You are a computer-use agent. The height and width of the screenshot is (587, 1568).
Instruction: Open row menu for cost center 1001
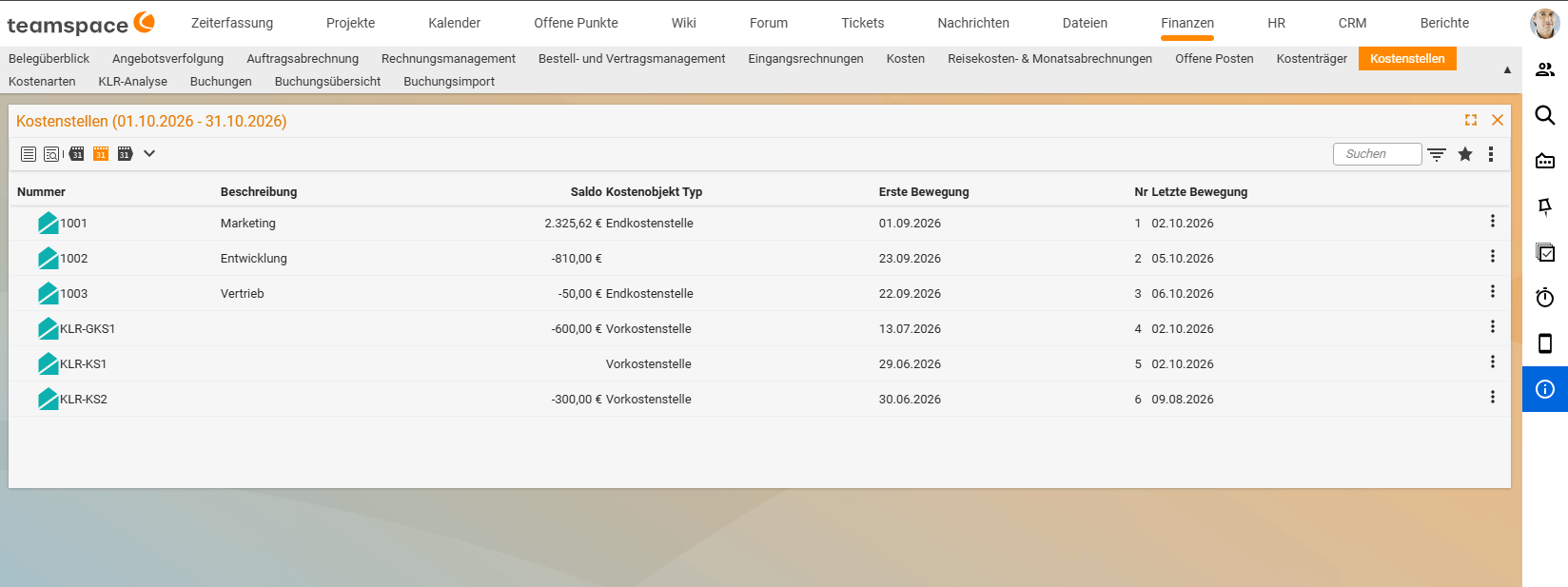(1493, 221)
